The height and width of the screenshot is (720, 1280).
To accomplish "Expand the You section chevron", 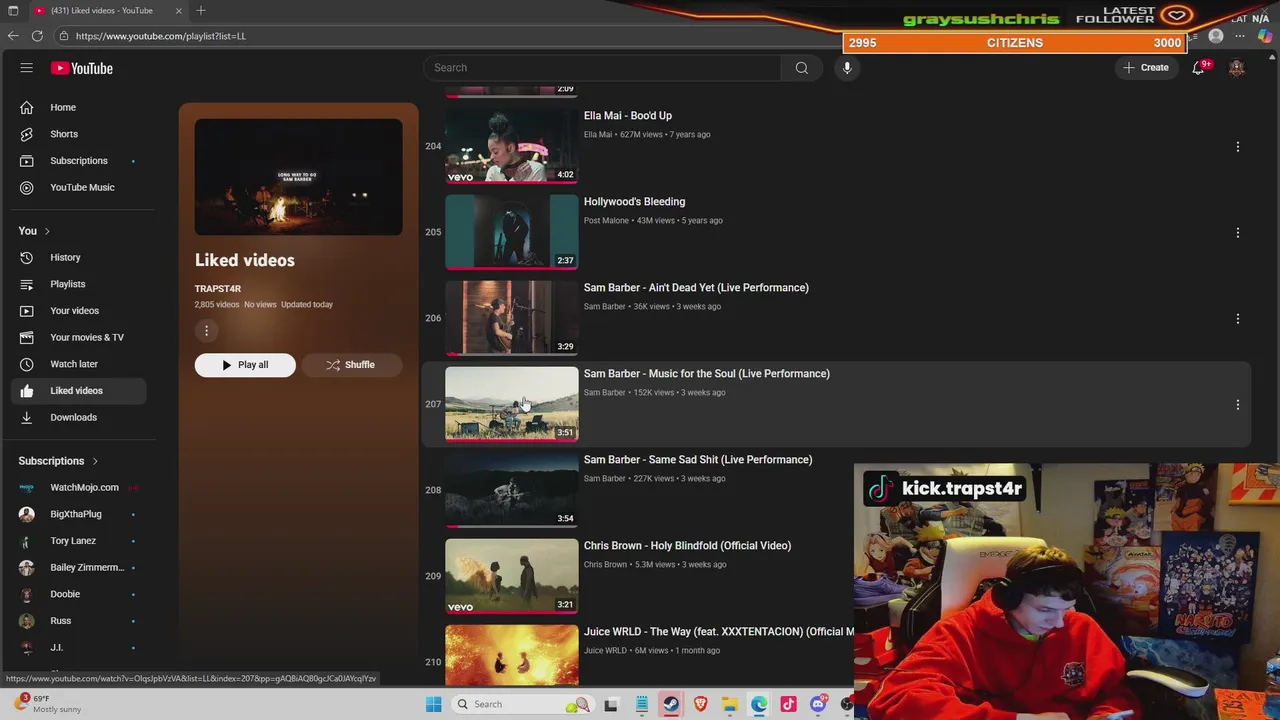I will 46,231.
